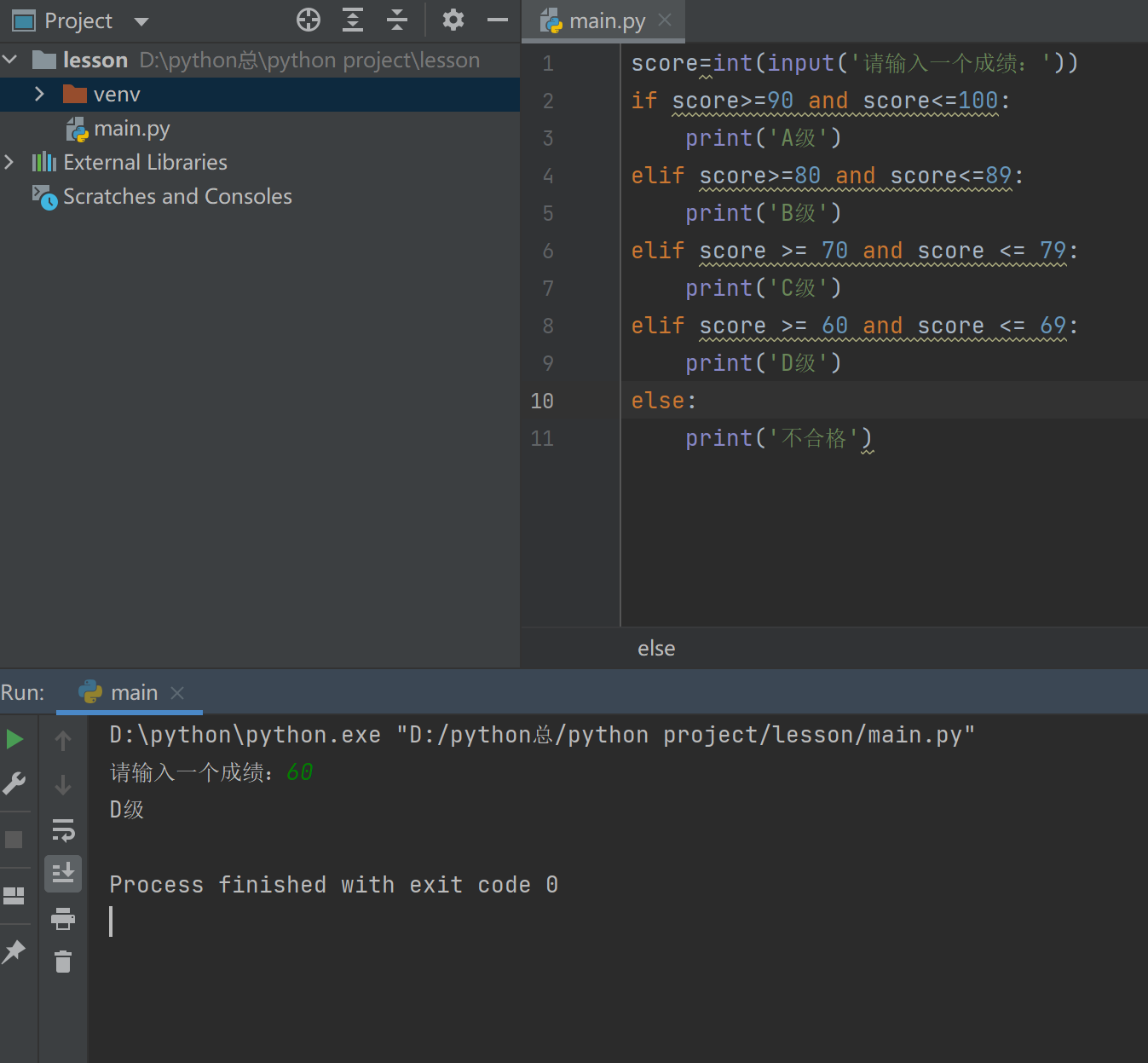1148x1063 pixels.
Task: Rerun main with the green play icon
Action: [14, 739]
